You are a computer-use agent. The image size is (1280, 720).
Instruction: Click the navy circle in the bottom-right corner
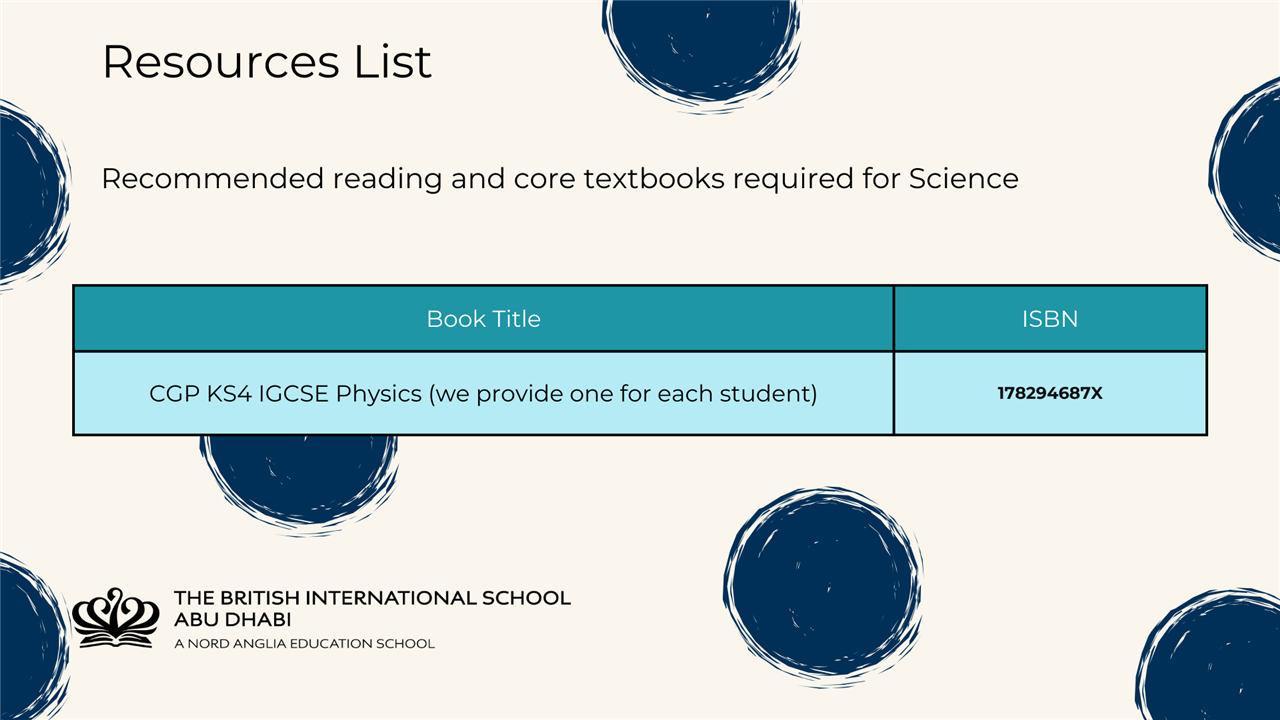tap(1215, 660)
